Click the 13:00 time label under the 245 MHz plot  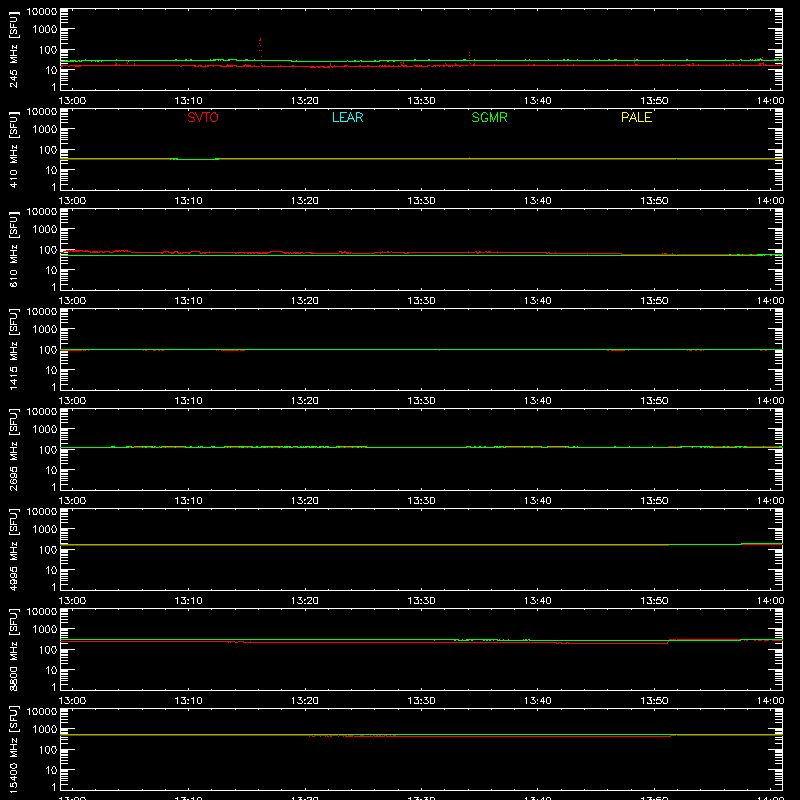(72, 101)
